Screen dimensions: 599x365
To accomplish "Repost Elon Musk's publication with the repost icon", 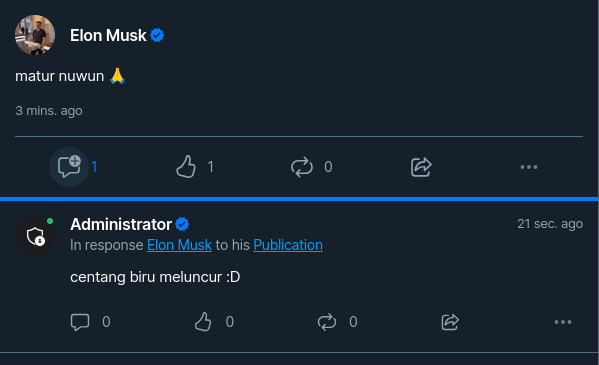I will [x=302, y=167].
